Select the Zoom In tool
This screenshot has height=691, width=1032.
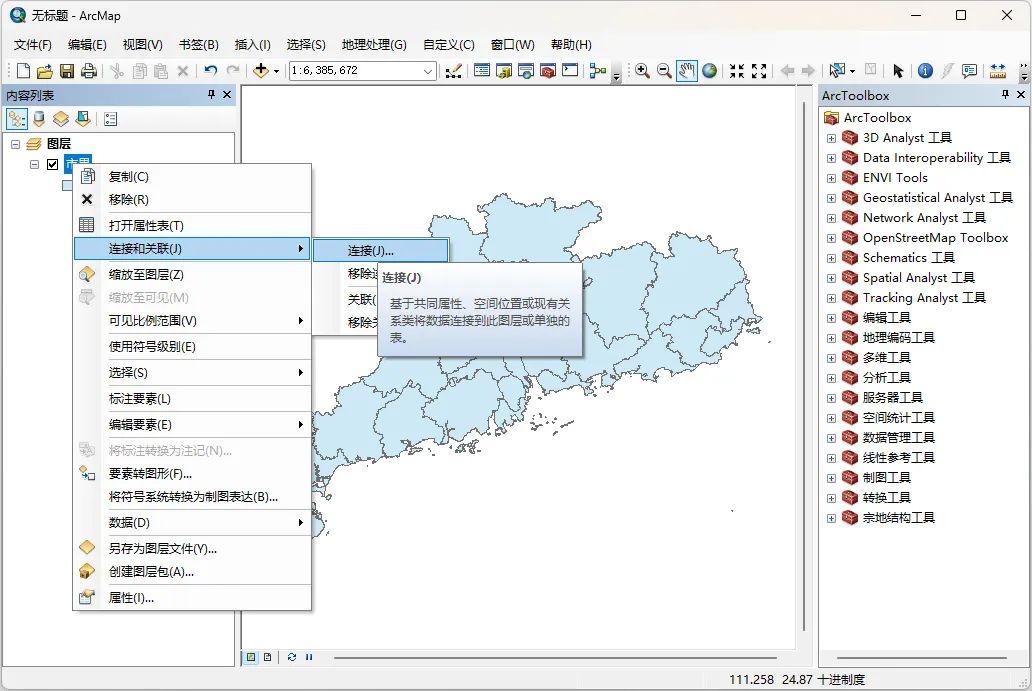[x=642, y=70]
